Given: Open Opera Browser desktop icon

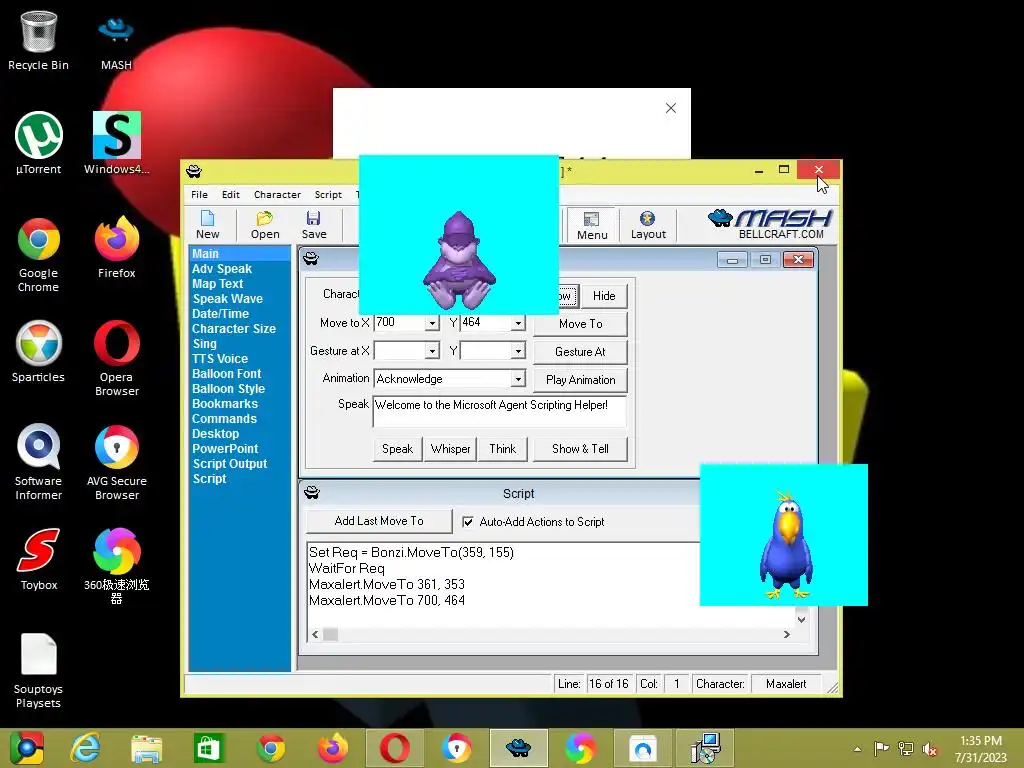Looking at the screenshot, I should [x=116, y=358].
